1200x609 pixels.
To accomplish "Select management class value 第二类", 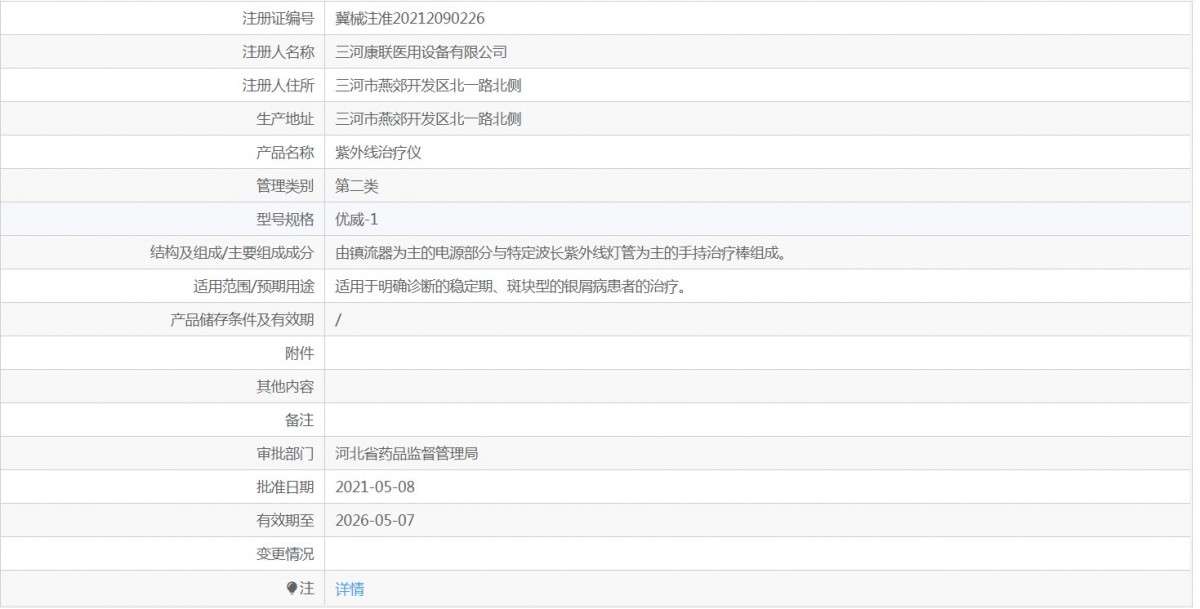I will pos(357,186).
